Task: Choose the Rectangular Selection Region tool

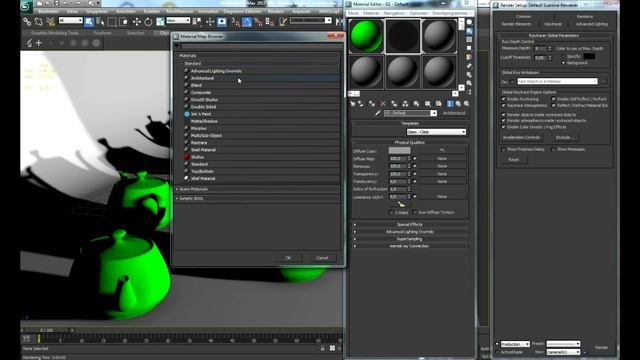Action: pos(112,21)
